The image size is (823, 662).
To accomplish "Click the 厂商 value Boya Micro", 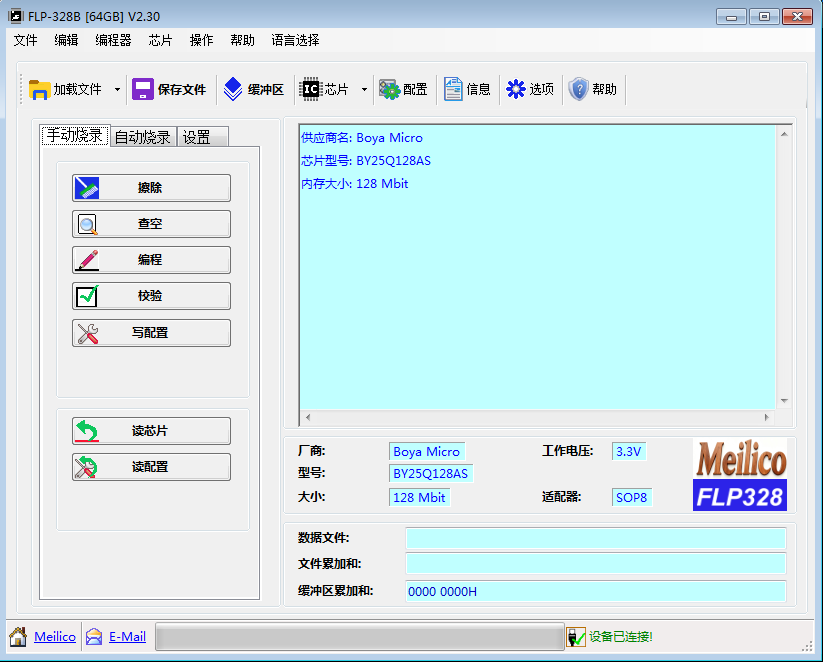I will [427, 451].
